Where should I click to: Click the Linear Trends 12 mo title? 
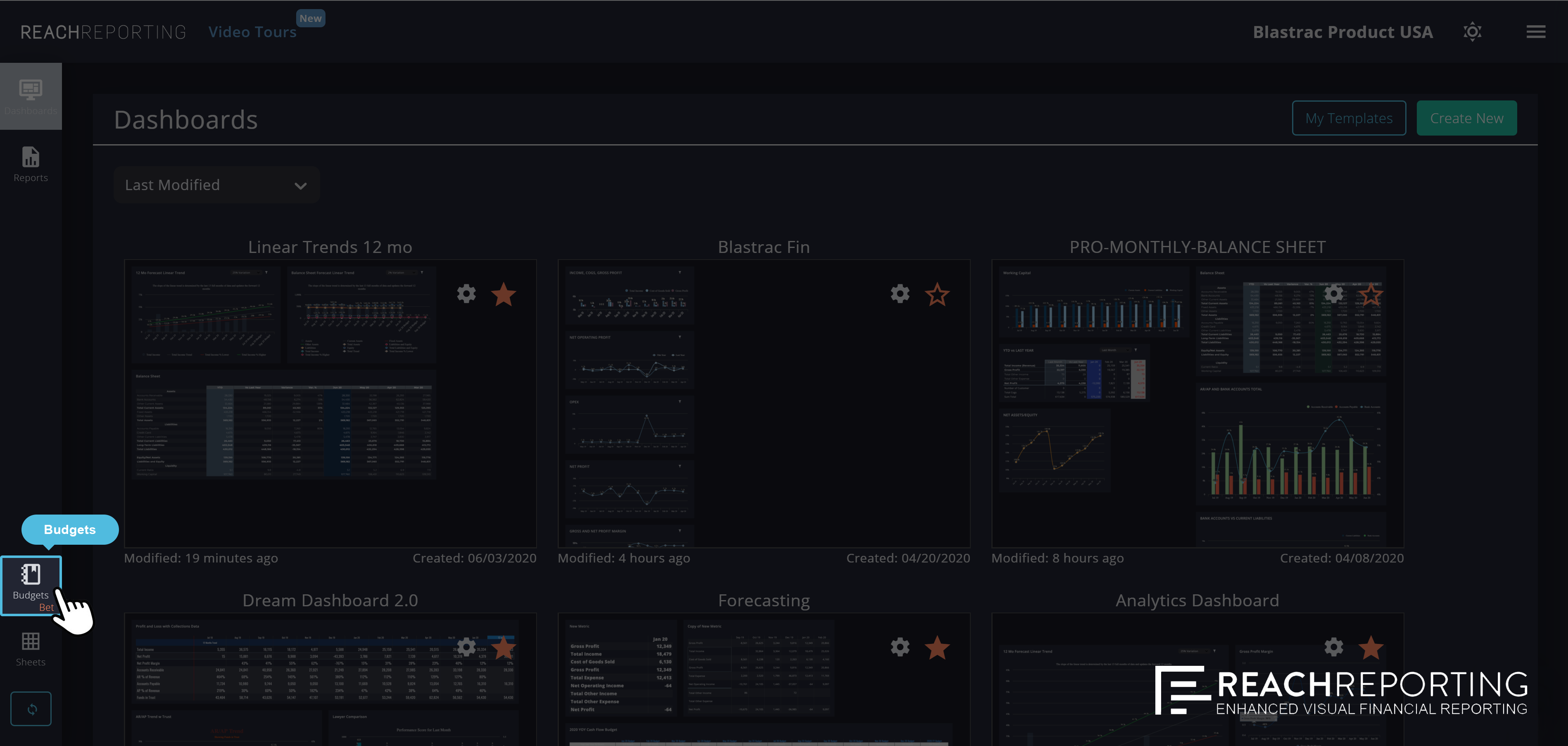330,247
